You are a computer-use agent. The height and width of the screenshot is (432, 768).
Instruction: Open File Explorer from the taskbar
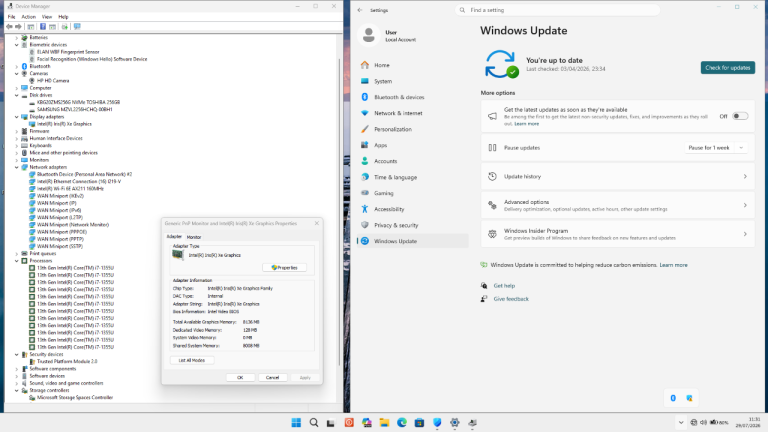point(384,423)
